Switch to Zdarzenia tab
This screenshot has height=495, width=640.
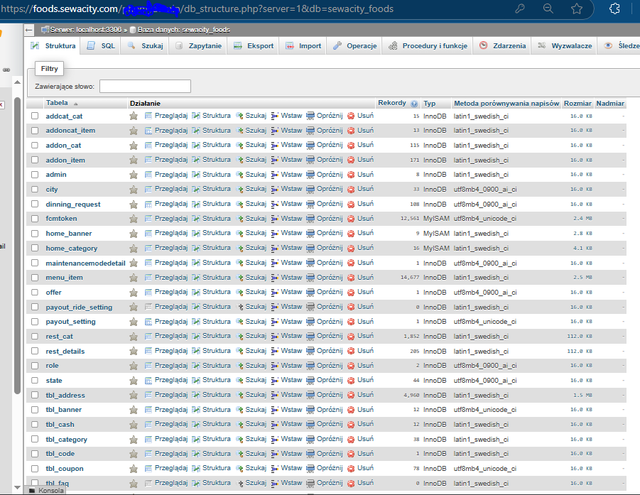tap(502, 46)
